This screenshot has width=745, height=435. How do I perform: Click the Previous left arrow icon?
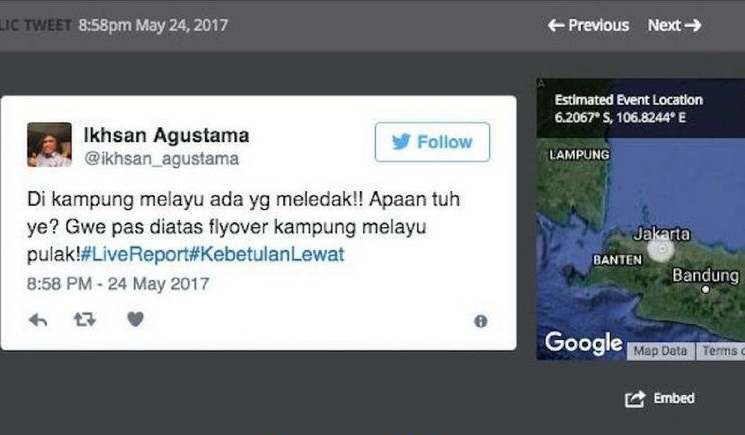coord(556,25)
